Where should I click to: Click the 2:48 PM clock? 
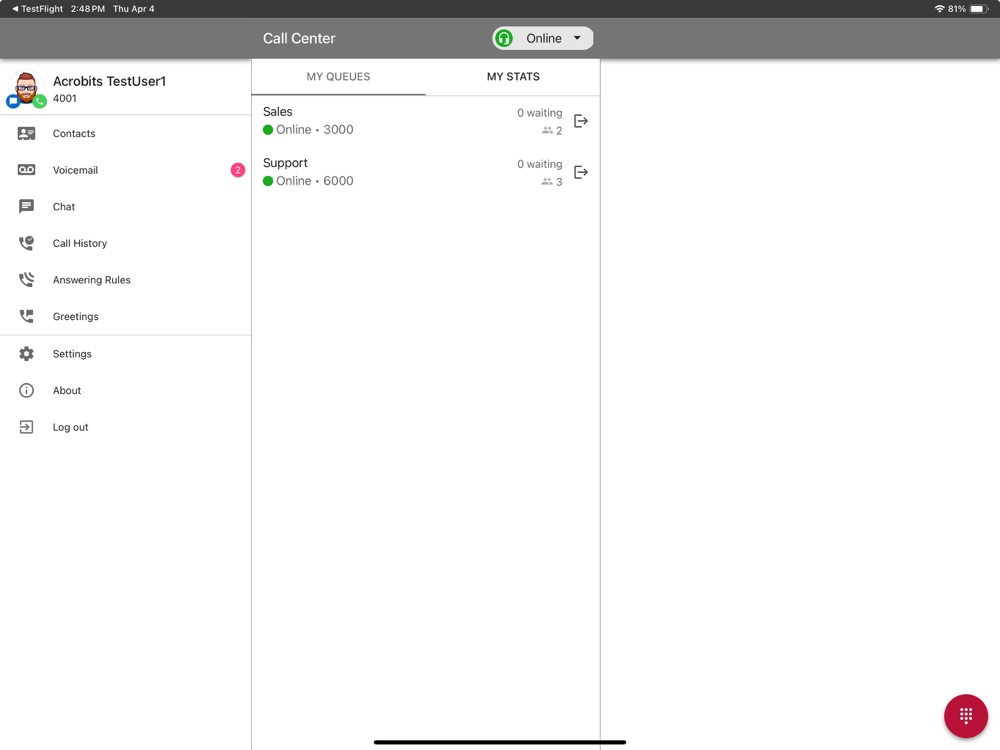tap(87, 9)
